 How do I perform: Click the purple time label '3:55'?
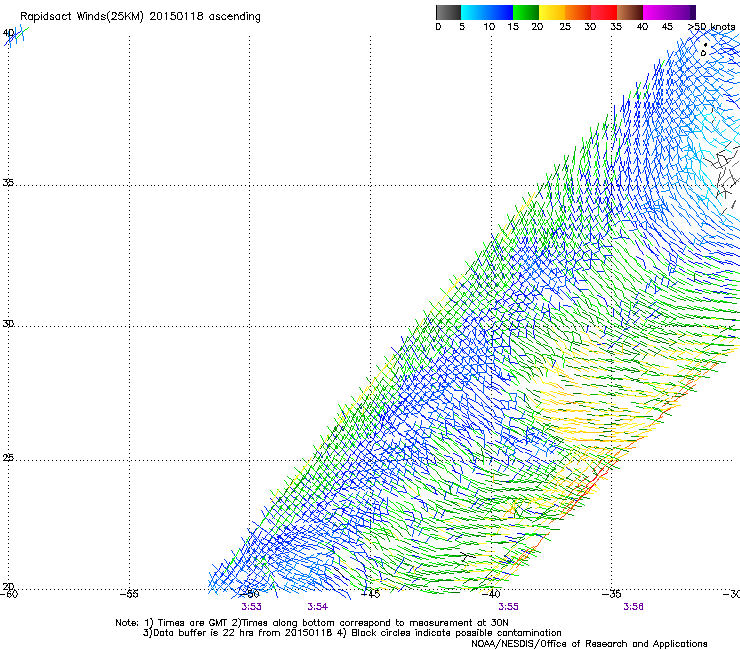[508, 607]
